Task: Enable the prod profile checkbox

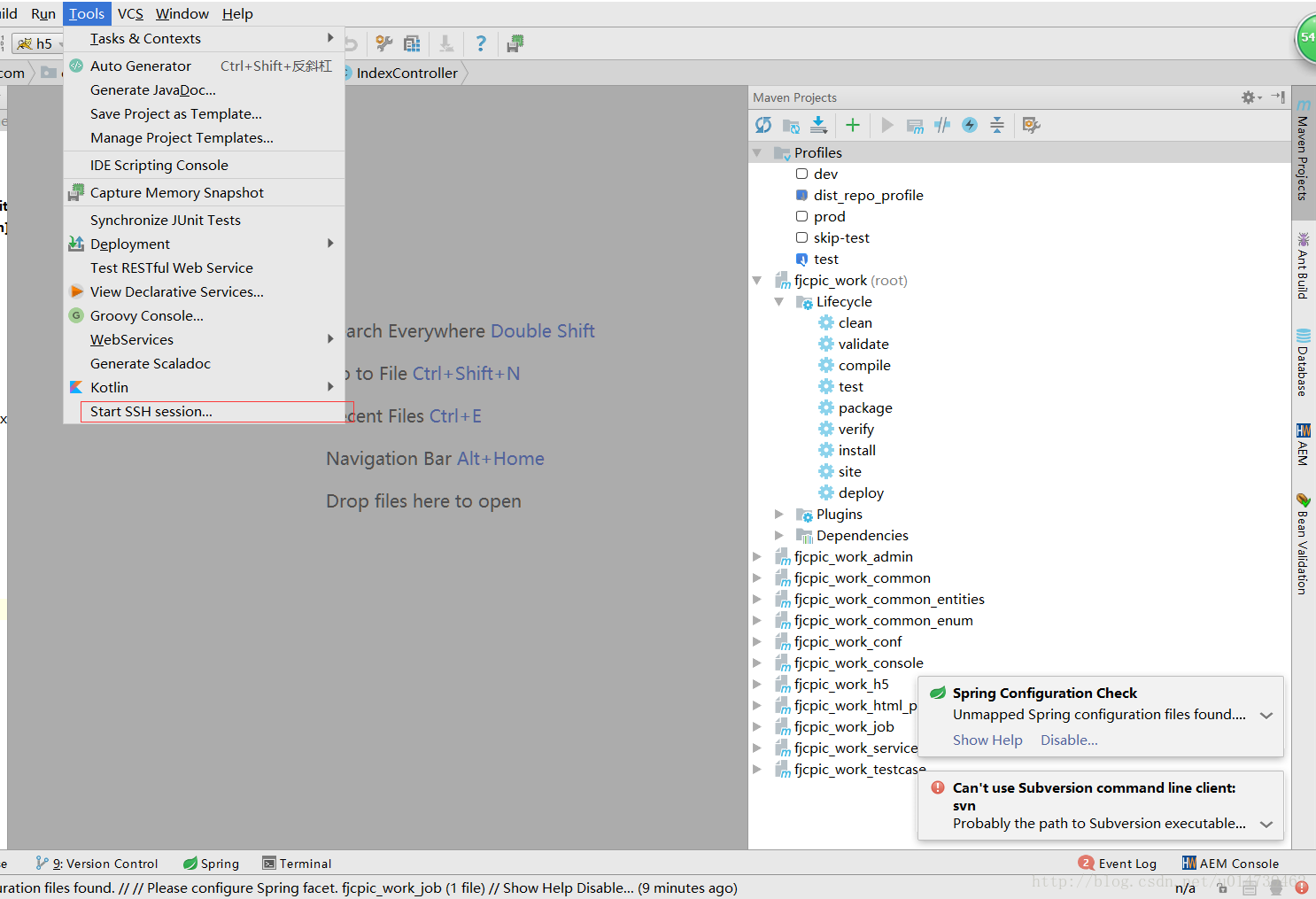Action: pyautogui.click(x=801, y=216)
